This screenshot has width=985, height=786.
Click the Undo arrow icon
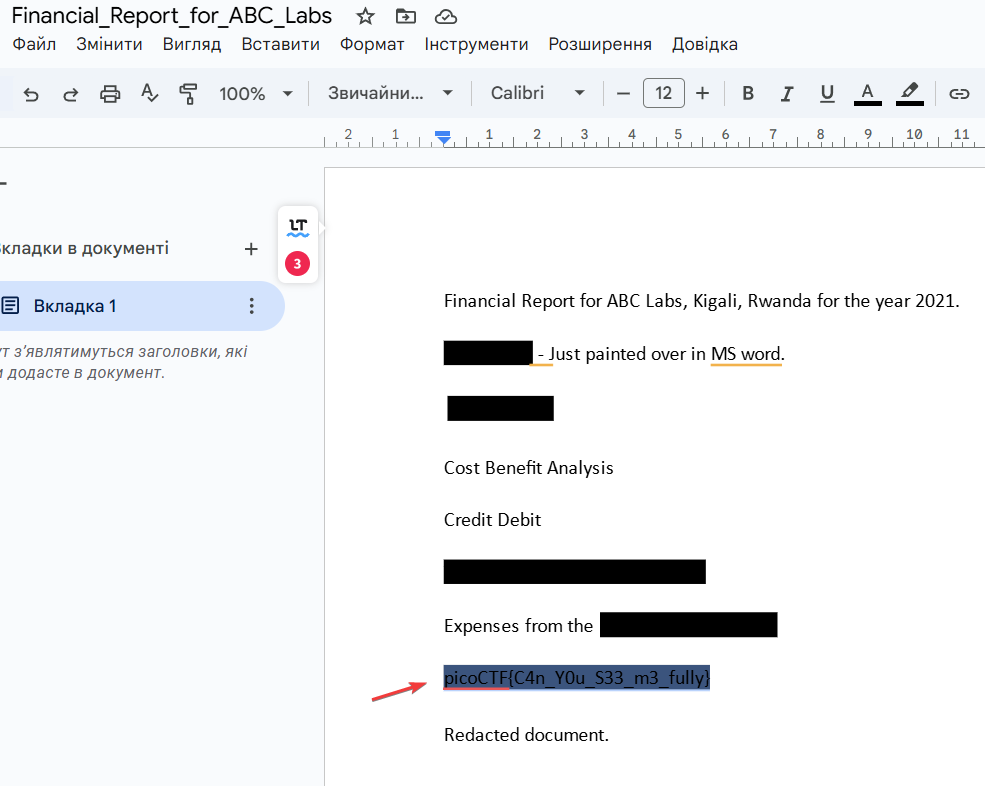(x=31, y=94)
